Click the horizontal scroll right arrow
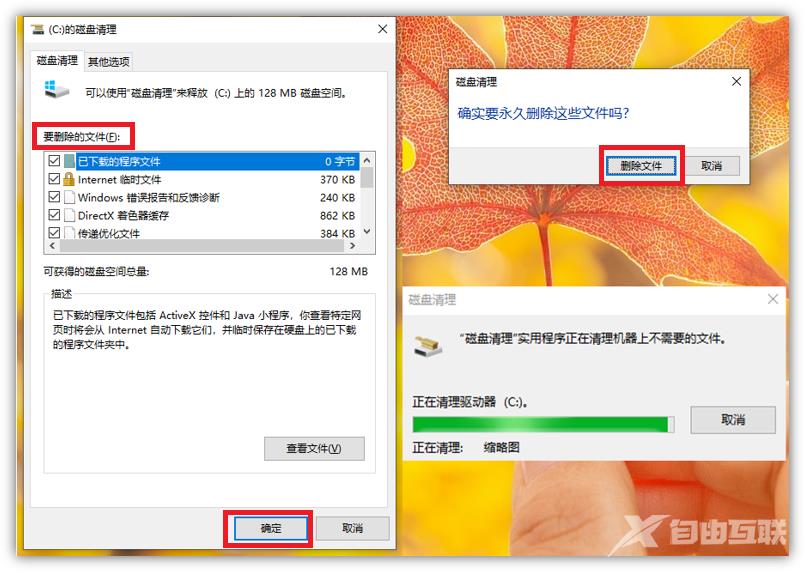Viewport: 805px width, 572px height. [x=352, y=246]
